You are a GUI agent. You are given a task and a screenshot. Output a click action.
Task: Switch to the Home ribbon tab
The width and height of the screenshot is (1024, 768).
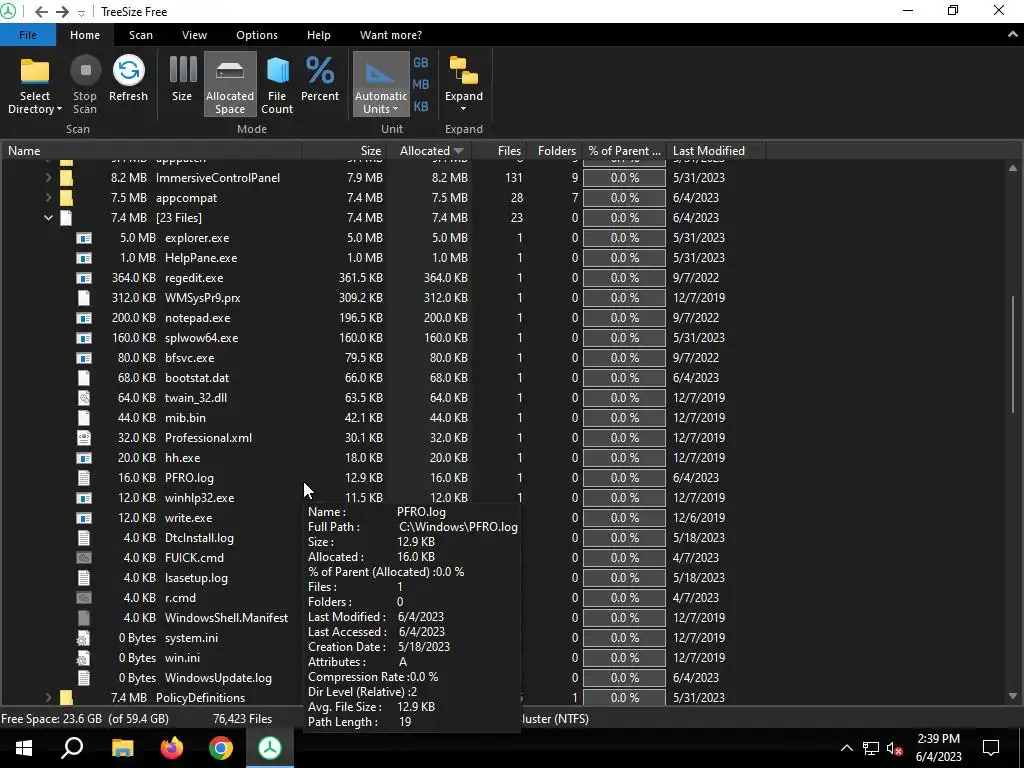[85, 35]
